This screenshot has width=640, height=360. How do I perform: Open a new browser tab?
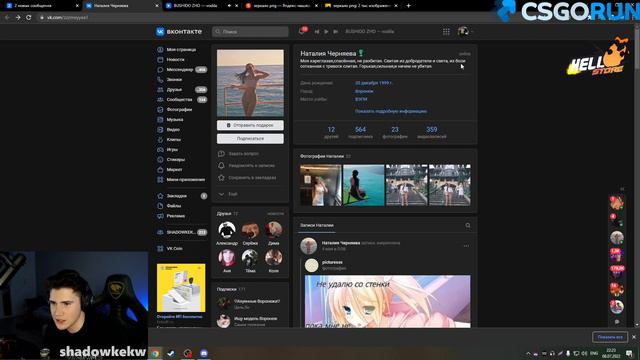(409, 6)
